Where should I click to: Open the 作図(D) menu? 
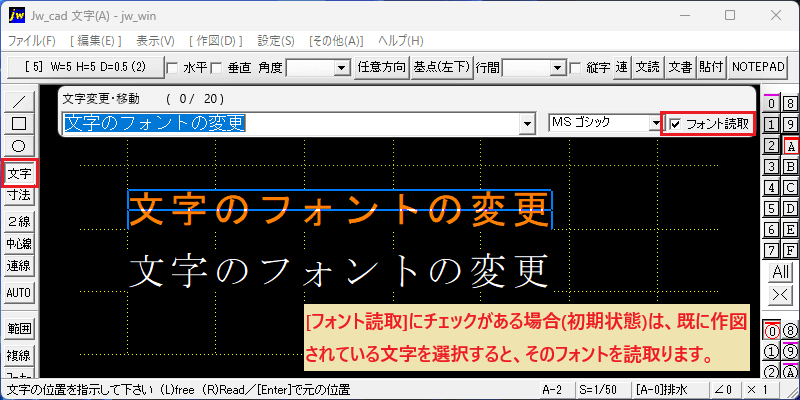point(215,41)
